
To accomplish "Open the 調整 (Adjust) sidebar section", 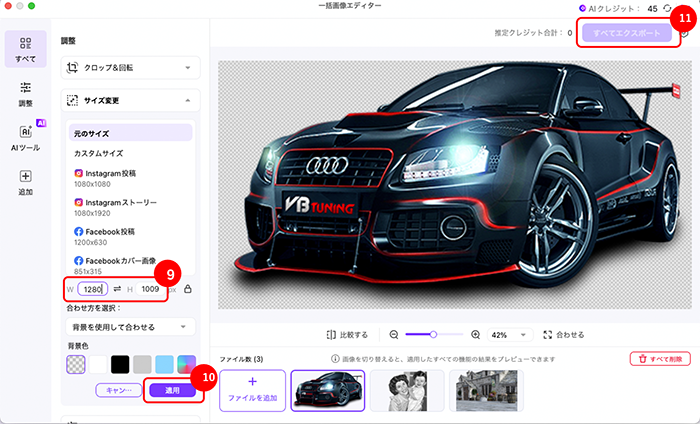I will pyautogui.click(x=25, y=93).
